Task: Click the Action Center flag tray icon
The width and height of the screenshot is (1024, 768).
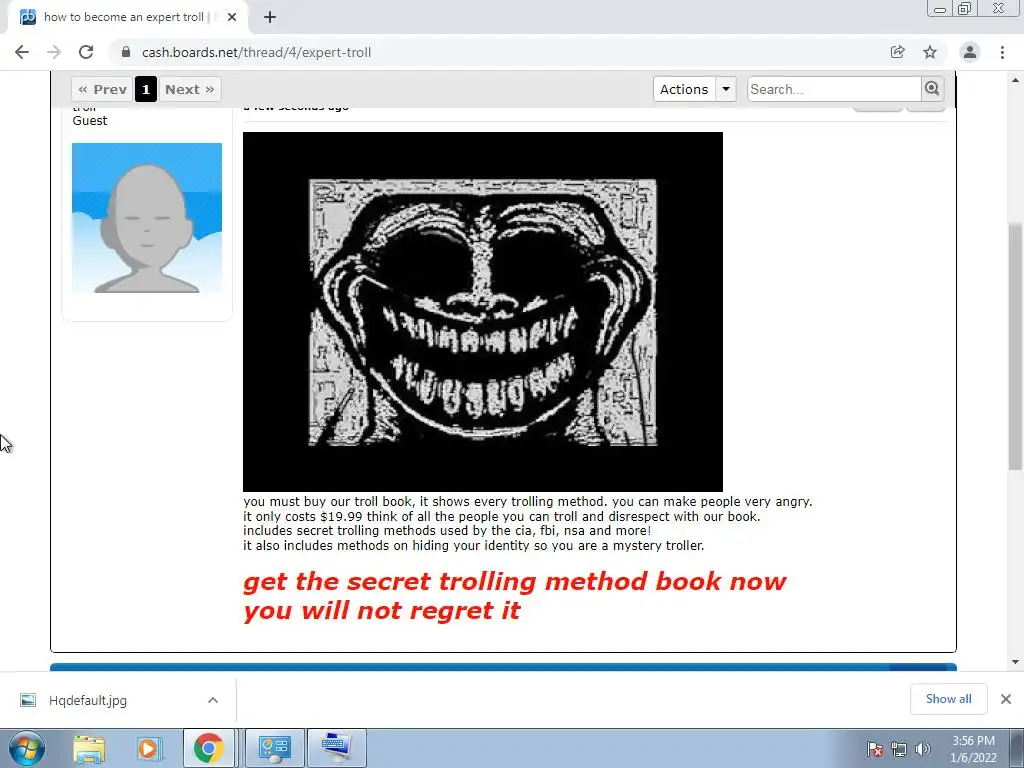Action: click(875, 749)
